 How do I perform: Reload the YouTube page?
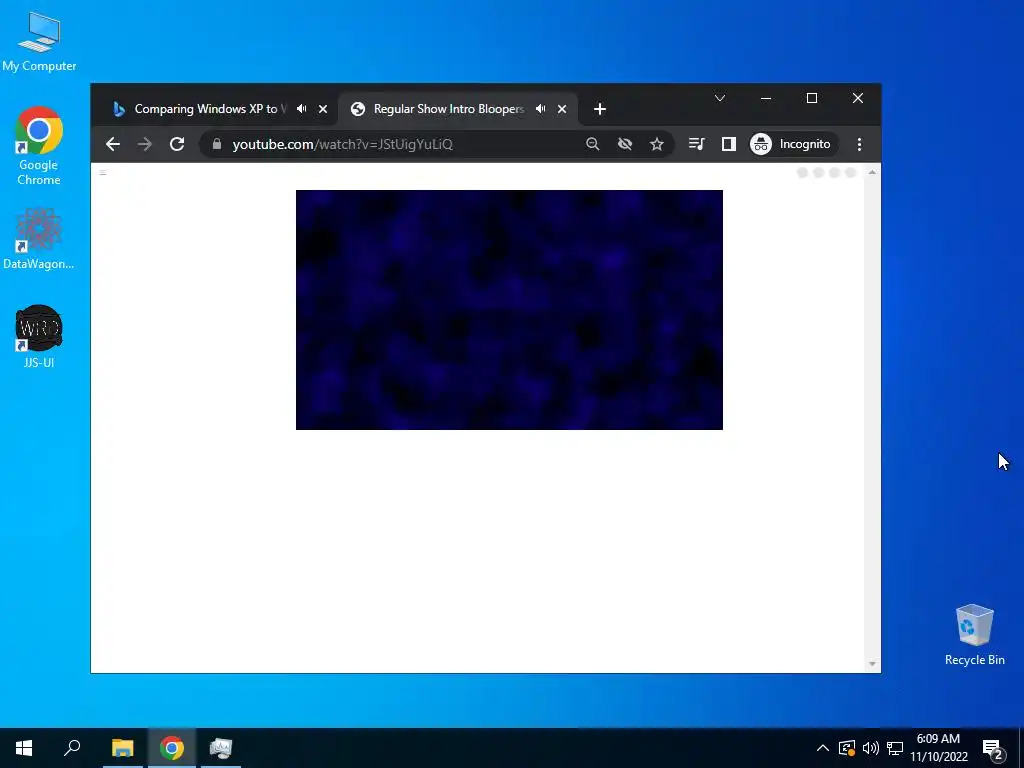177,144
